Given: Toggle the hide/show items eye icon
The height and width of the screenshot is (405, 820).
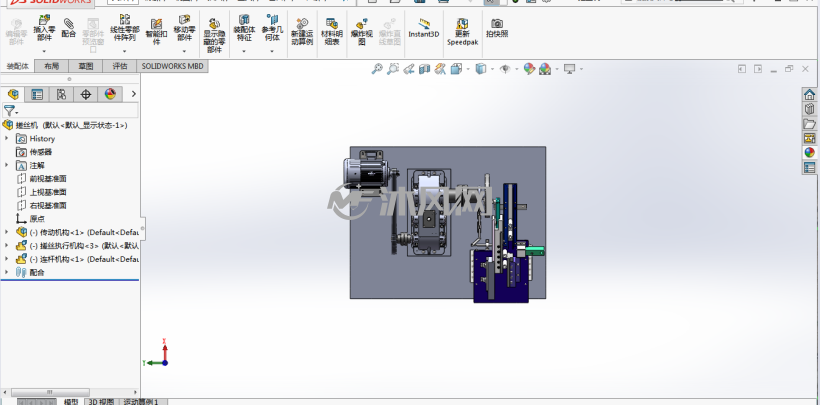Looking at the screenshot, I should tap(505, 69).
